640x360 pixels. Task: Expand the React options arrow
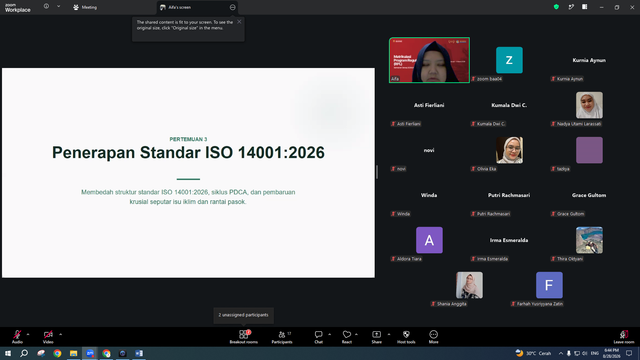[x=356, y=334]
